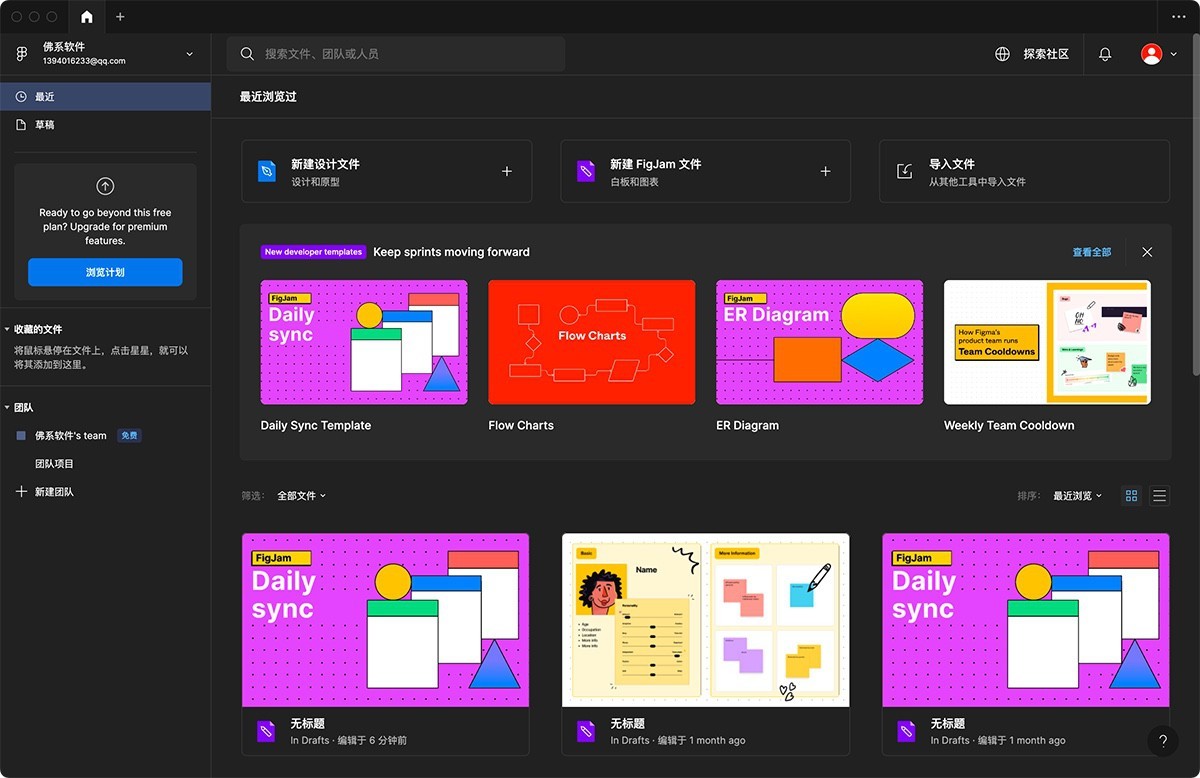This screenshot has height=778, width=1200.
Task: Click the 新建设计文件 icon
Action: click(x=267, y=171)
